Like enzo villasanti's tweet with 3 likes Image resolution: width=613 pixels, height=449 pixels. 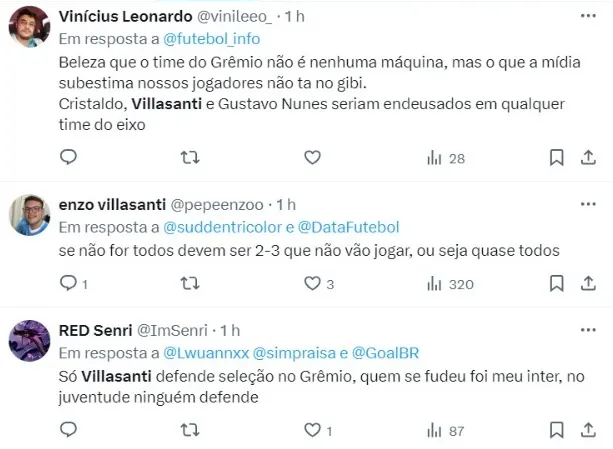click(x=312, y=284)
